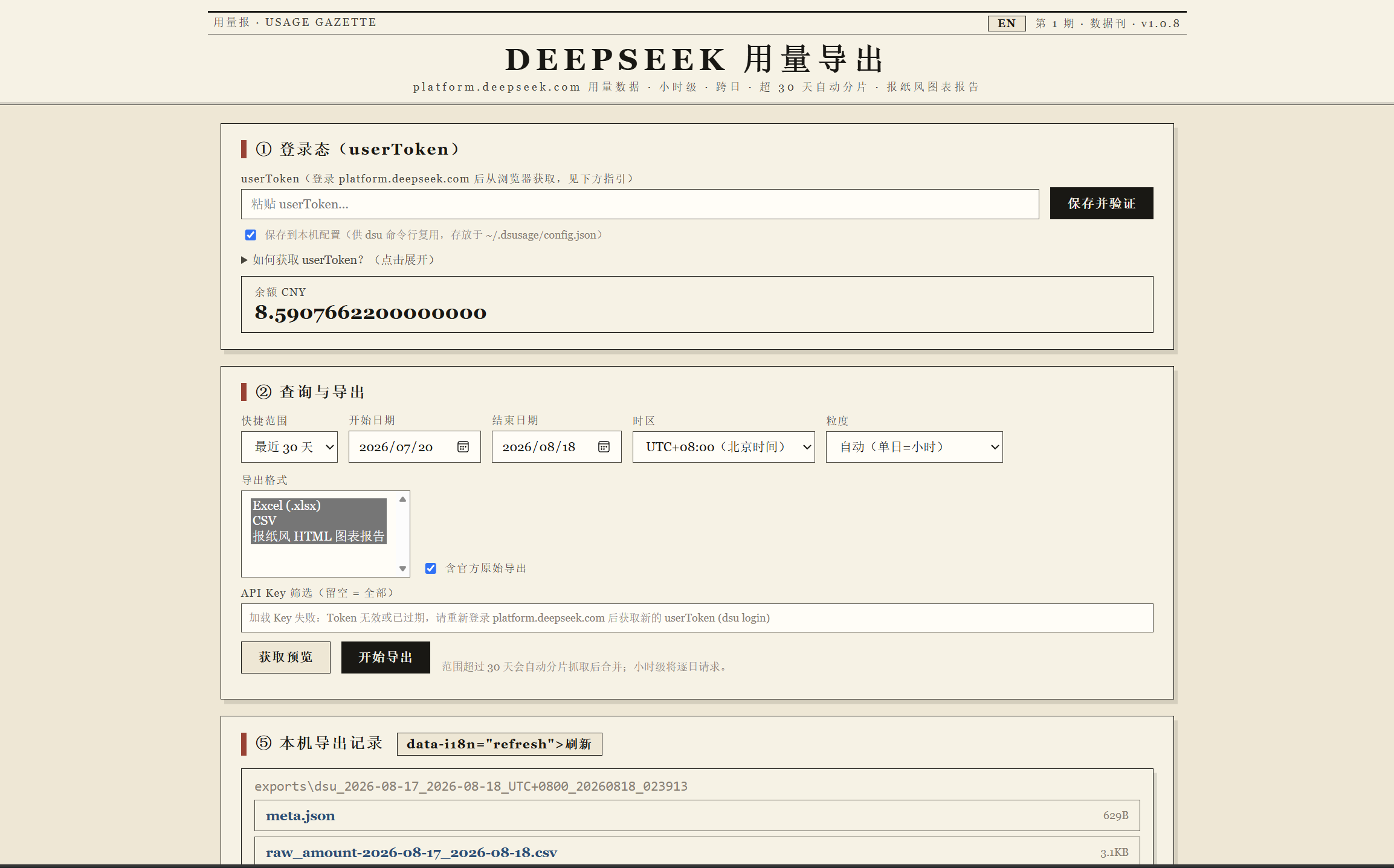Viewport: 1394px width, 868px height.
Task: Click the version text v1.0.8
Action: 1160,24
